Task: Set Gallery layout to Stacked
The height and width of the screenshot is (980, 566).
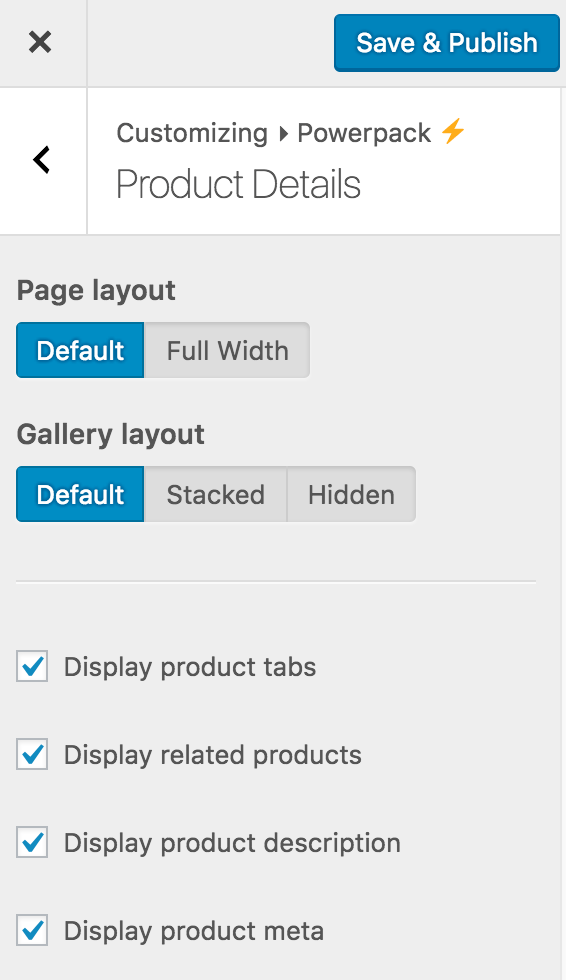Action: 216,494
